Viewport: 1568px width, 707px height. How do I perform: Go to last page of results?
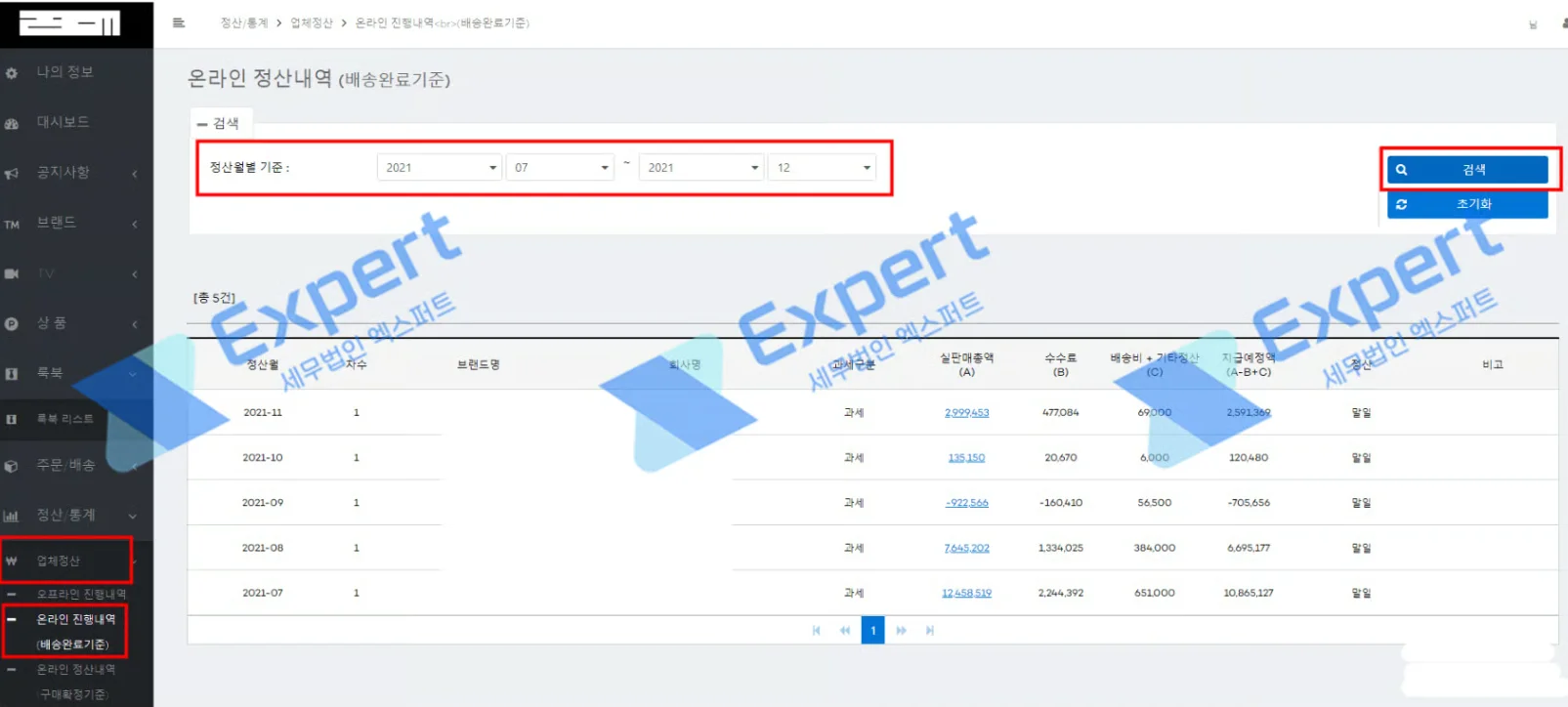pos(930,631)
